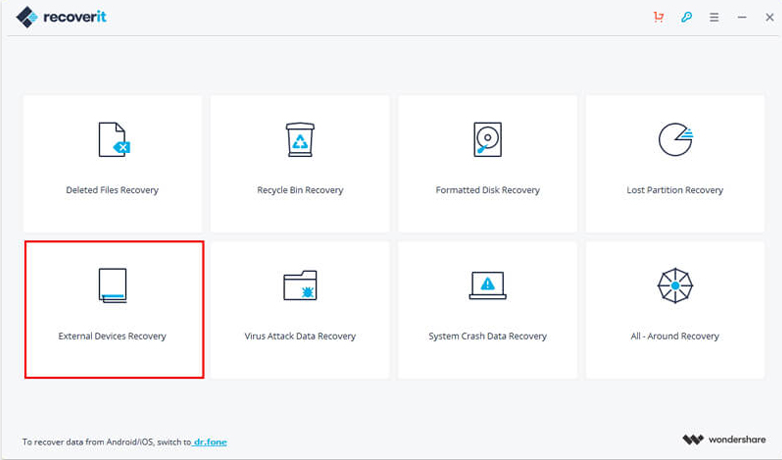Minimize the Recoverit window
Screen dimensions: 782x460
pyautogui.click(x=742, y=18)
